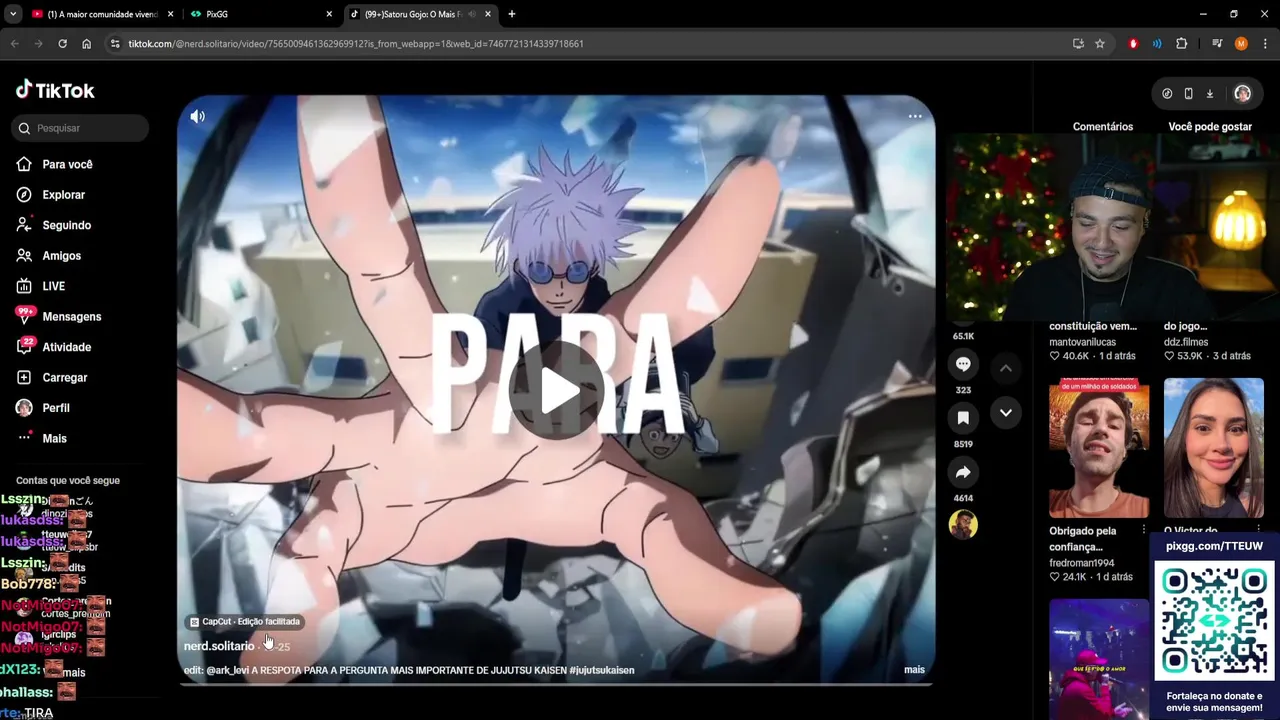Go back in browser history
This screenshot has height=720, width=1280.
point(14,44)
